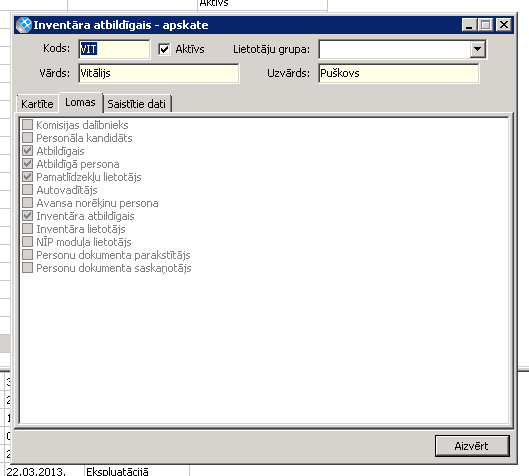Click the Uzvārds field containing Puškovs

[398, 73]
